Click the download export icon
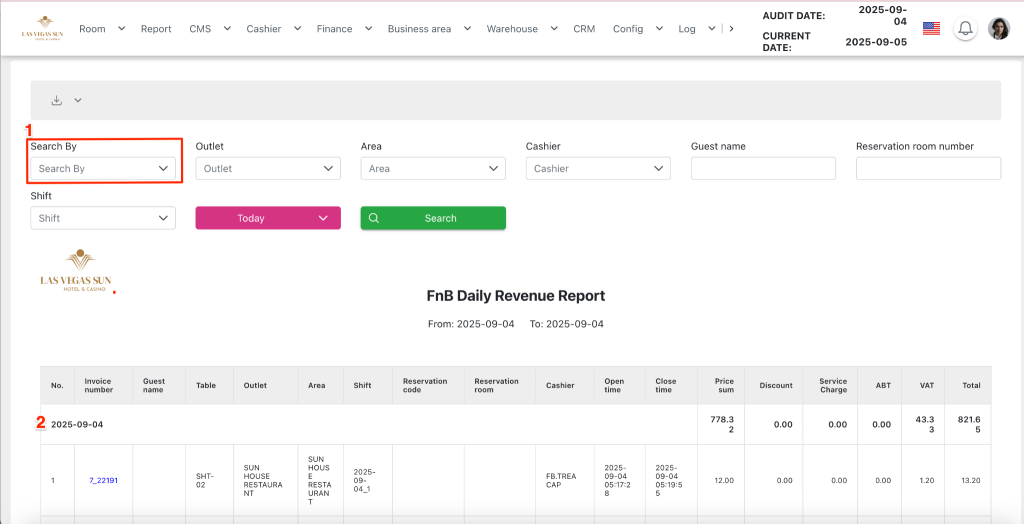 click(57, 100)
